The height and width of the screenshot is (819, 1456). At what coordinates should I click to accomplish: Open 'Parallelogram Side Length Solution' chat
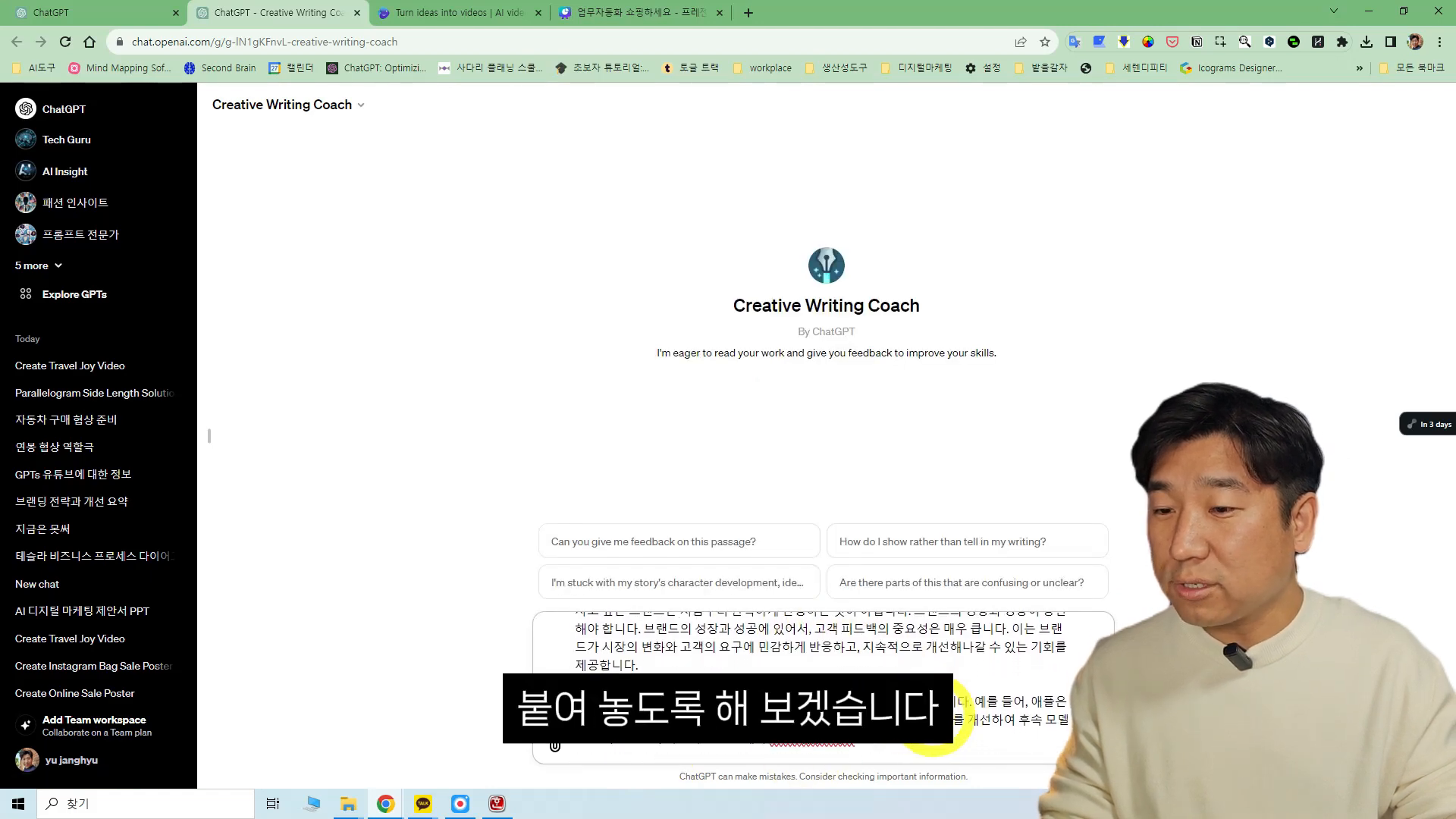point(94,393)
